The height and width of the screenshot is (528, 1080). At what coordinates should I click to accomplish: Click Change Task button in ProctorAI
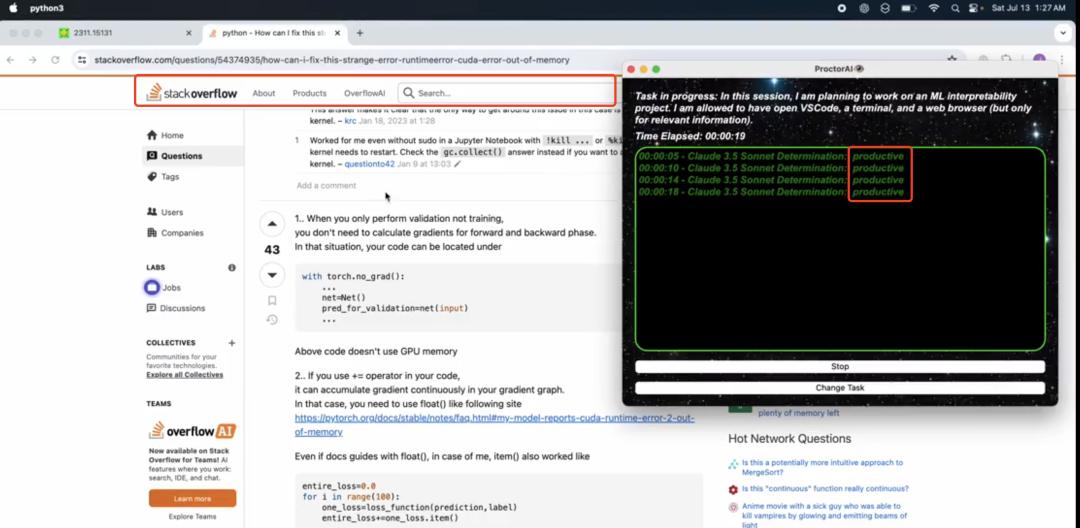pyautogui.click(x=840, y=388)
